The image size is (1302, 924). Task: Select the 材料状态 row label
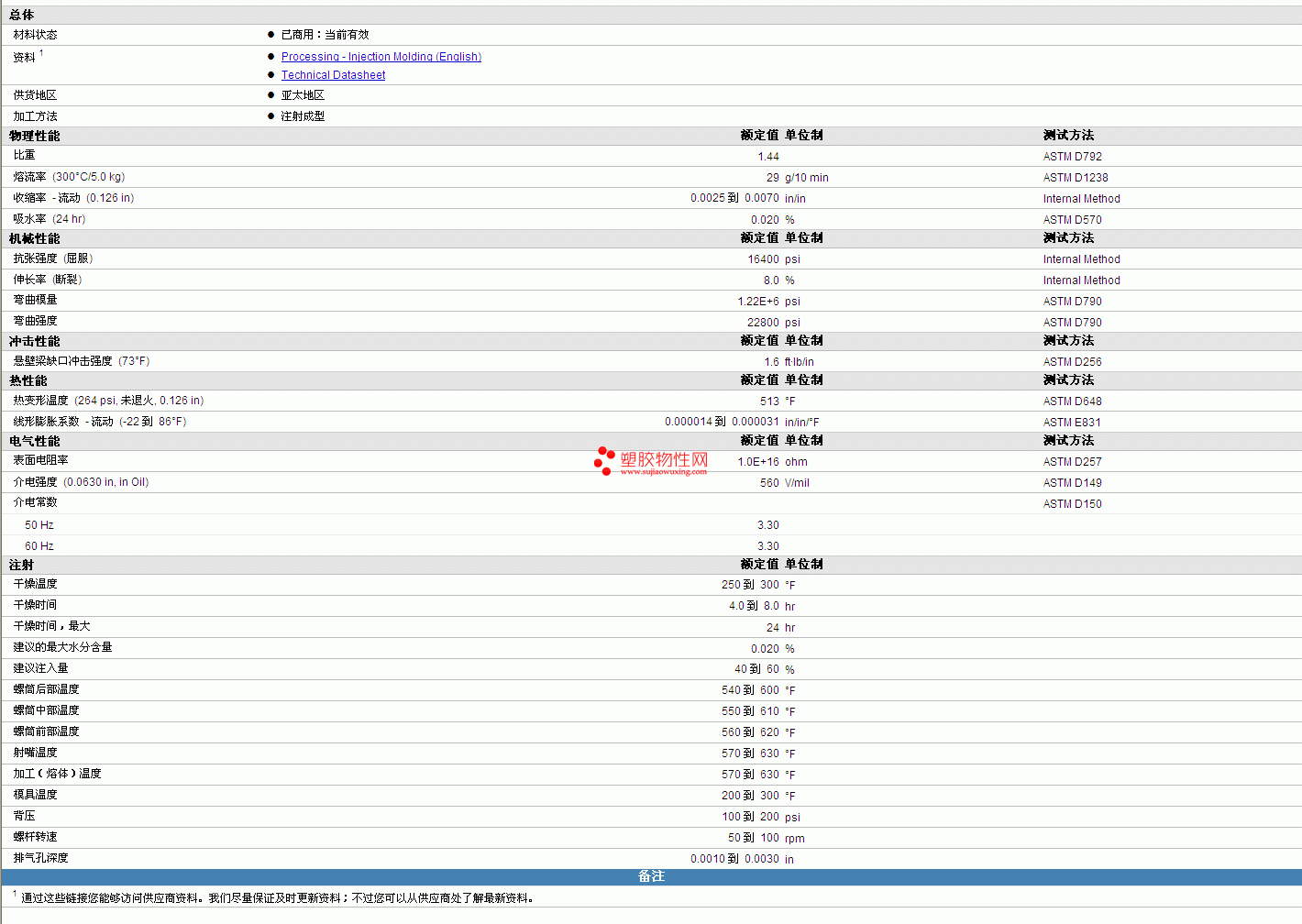(x=35, y=35)
